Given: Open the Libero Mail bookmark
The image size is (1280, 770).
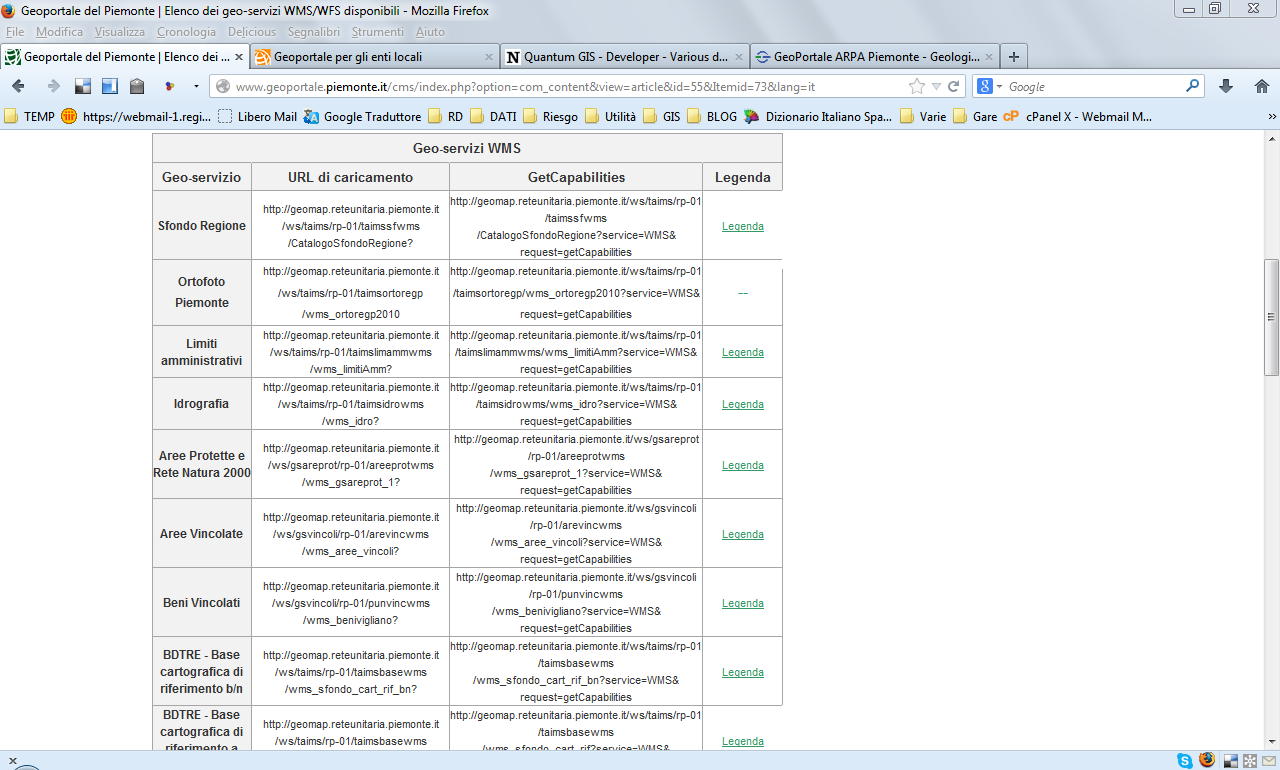Looking at the screenshot, I should coord(257,117).
